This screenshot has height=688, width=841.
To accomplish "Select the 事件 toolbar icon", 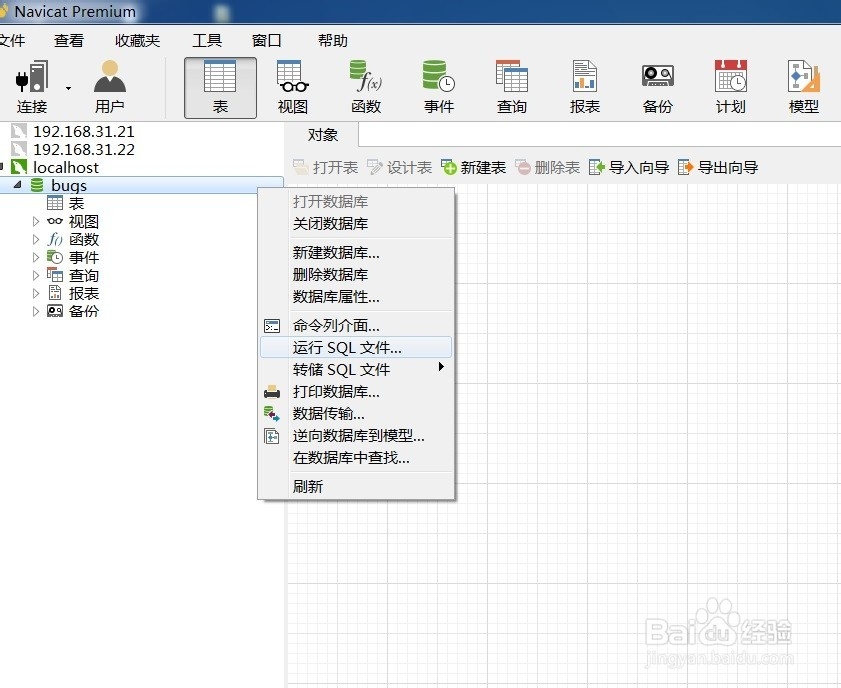I will (438, 84).
